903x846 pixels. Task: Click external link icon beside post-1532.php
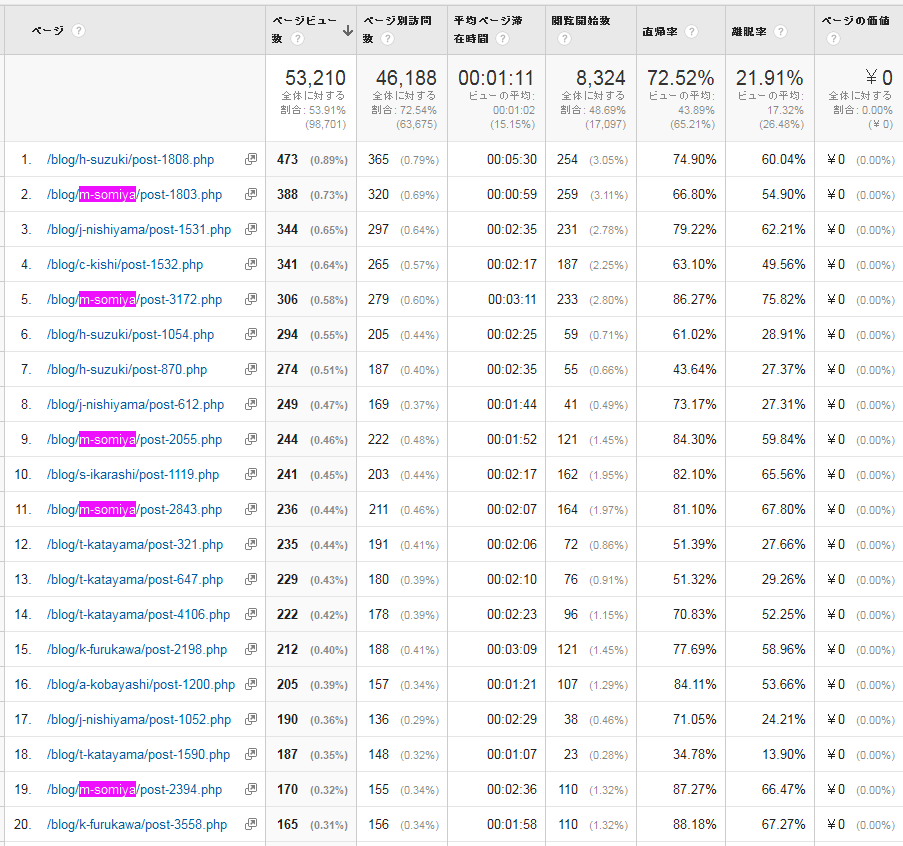(250, 264)
